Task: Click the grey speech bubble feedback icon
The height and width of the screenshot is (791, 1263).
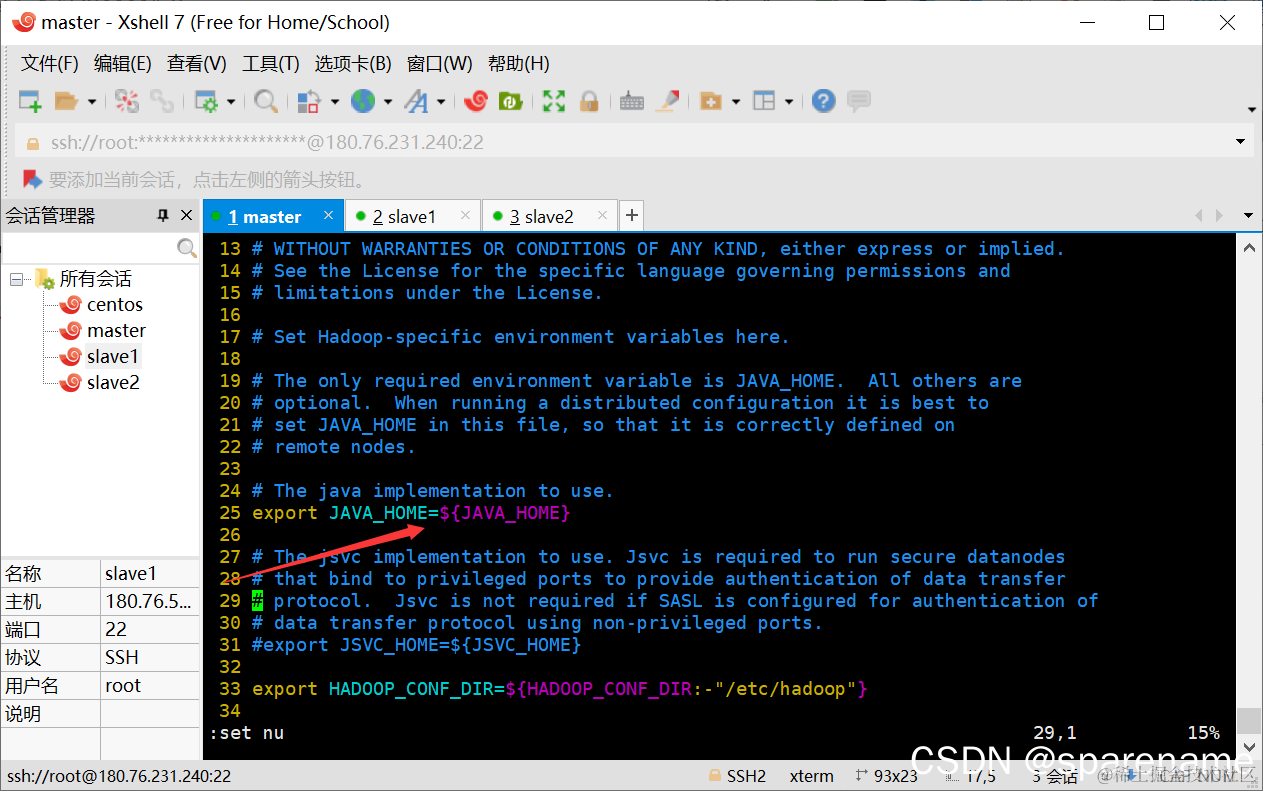Action: tap(858, 101)
